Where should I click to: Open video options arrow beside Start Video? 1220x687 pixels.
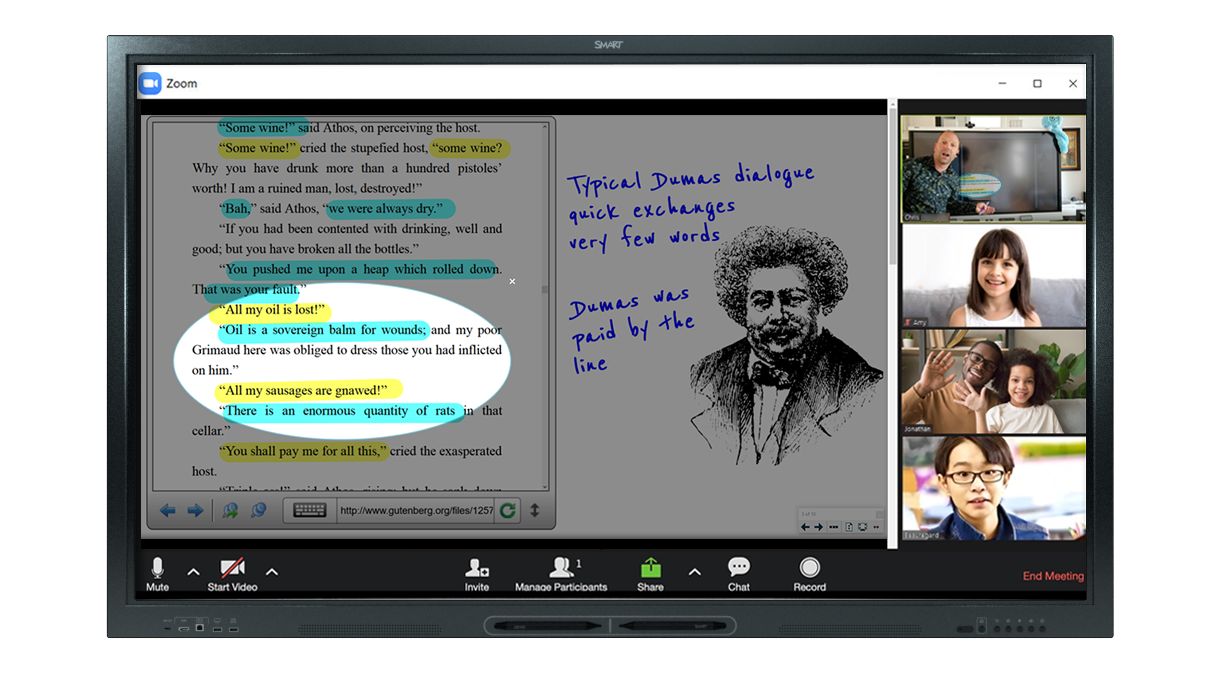tap(271, 572)
